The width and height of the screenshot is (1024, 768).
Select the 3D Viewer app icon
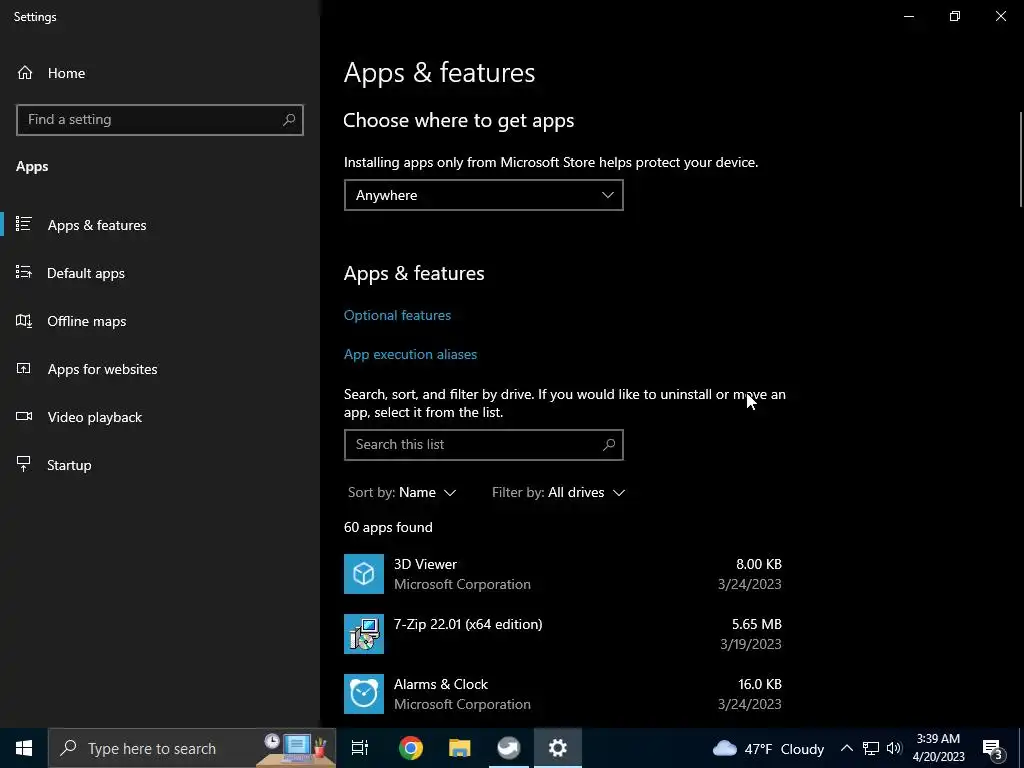(x=364, y=574)
